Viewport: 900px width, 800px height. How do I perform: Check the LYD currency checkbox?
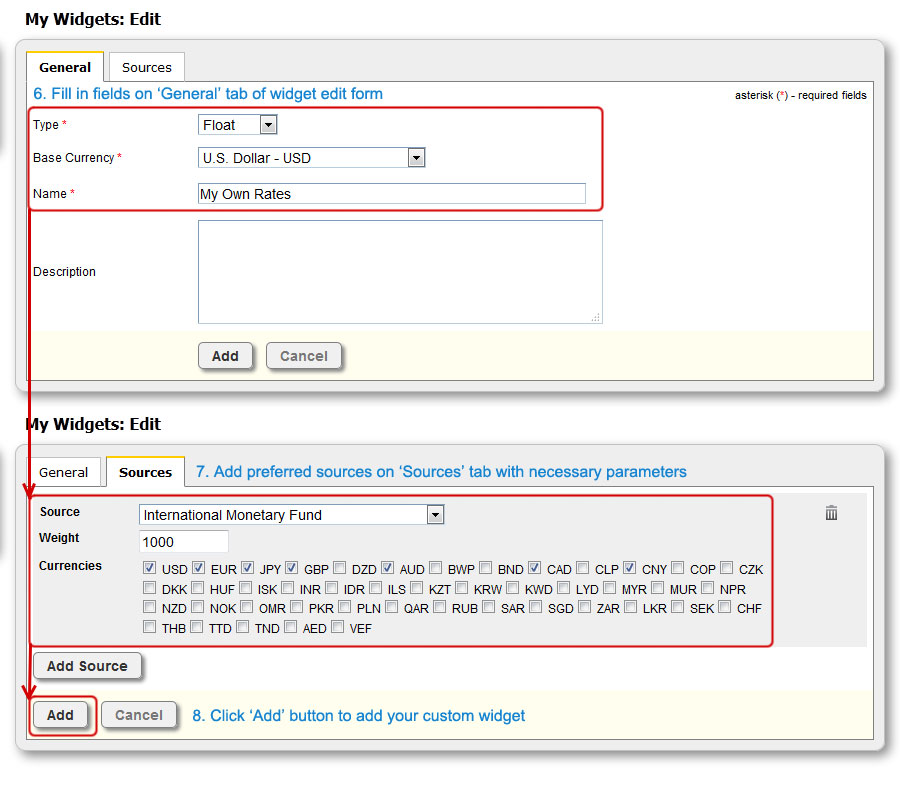(x=564, y=588)
